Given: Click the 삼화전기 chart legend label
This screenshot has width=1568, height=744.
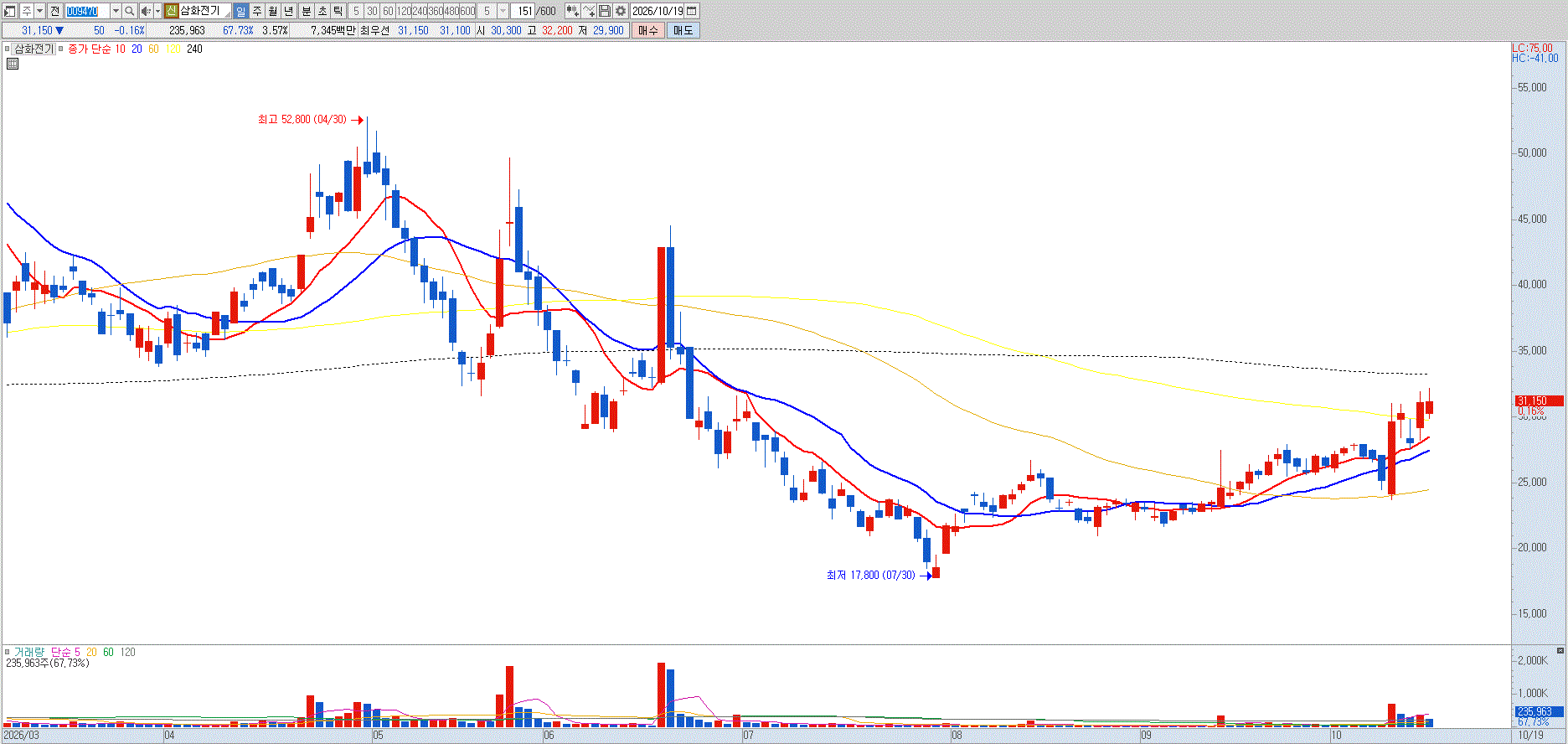Looking at the screenshot, I should (x=34, y=49).
